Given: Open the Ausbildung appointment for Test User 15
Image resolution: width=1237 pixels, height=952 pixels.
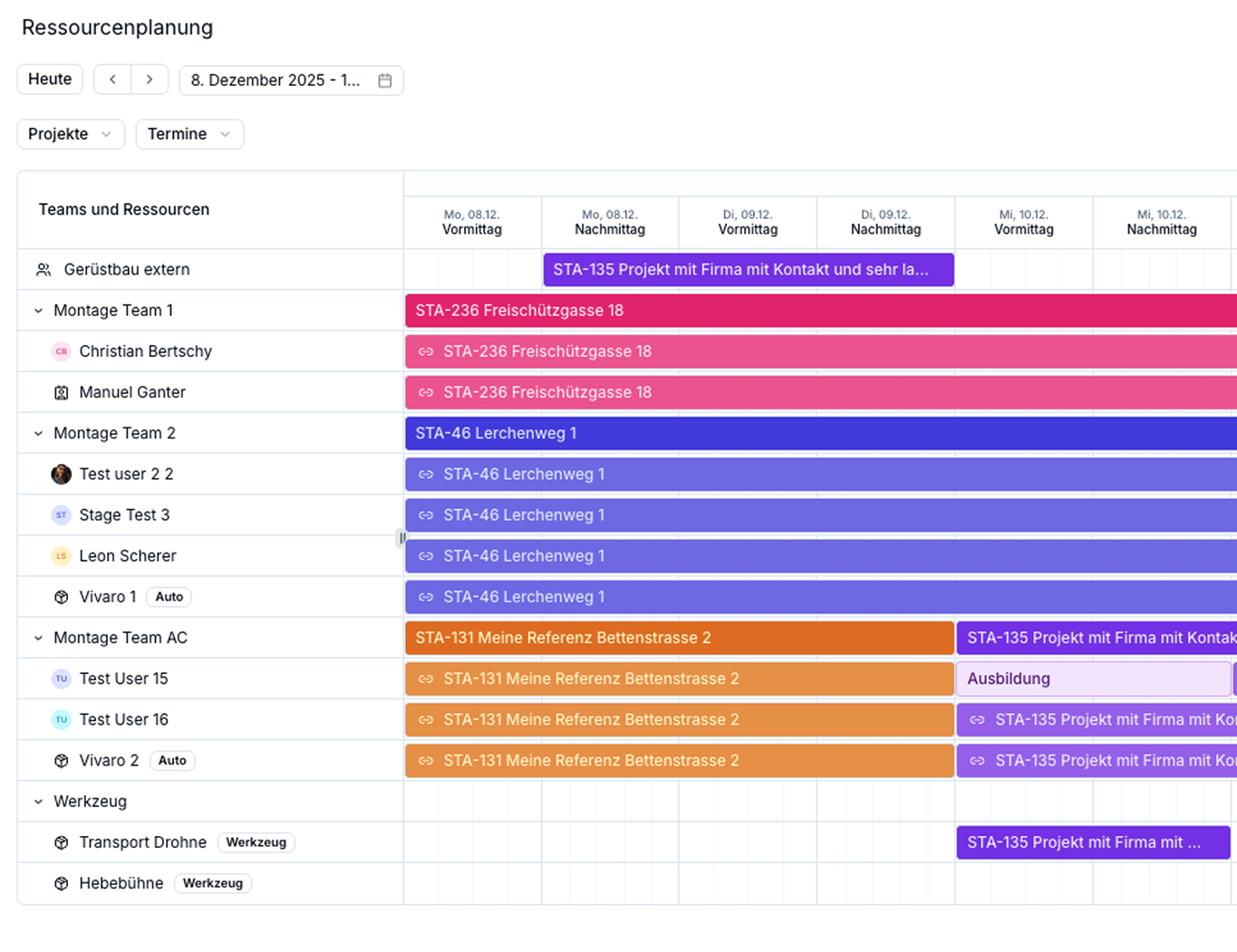Looking at the screenshot, I should pyautogui.click(x=1092, y=678).
